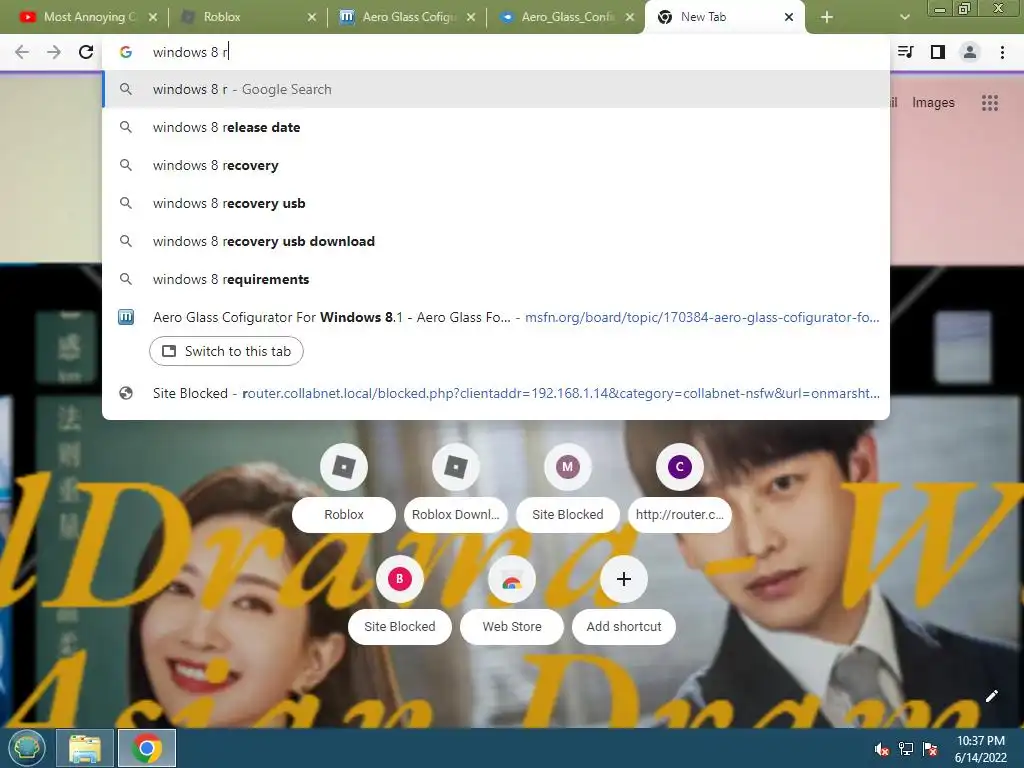
Task: Toggle the side panel icon
Action: 938,52
